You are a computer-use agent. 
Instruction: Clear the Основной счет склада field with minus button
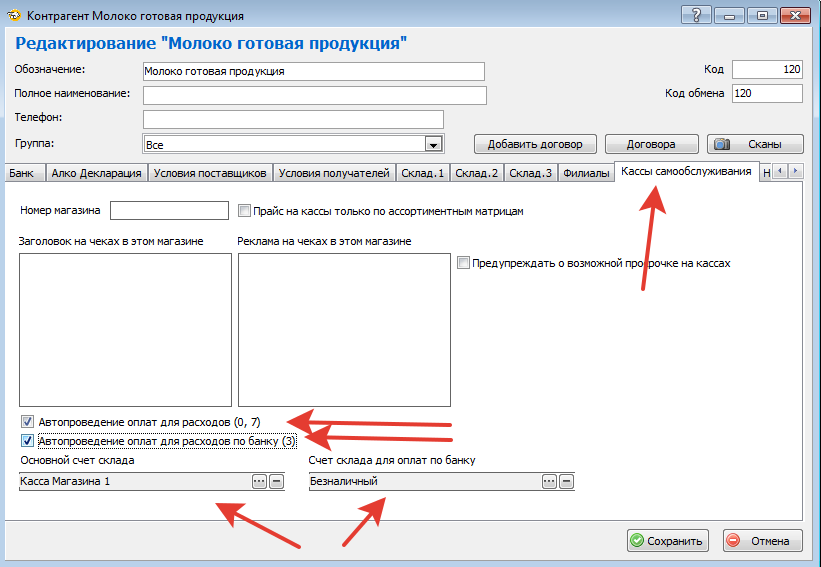click(276, 481)
